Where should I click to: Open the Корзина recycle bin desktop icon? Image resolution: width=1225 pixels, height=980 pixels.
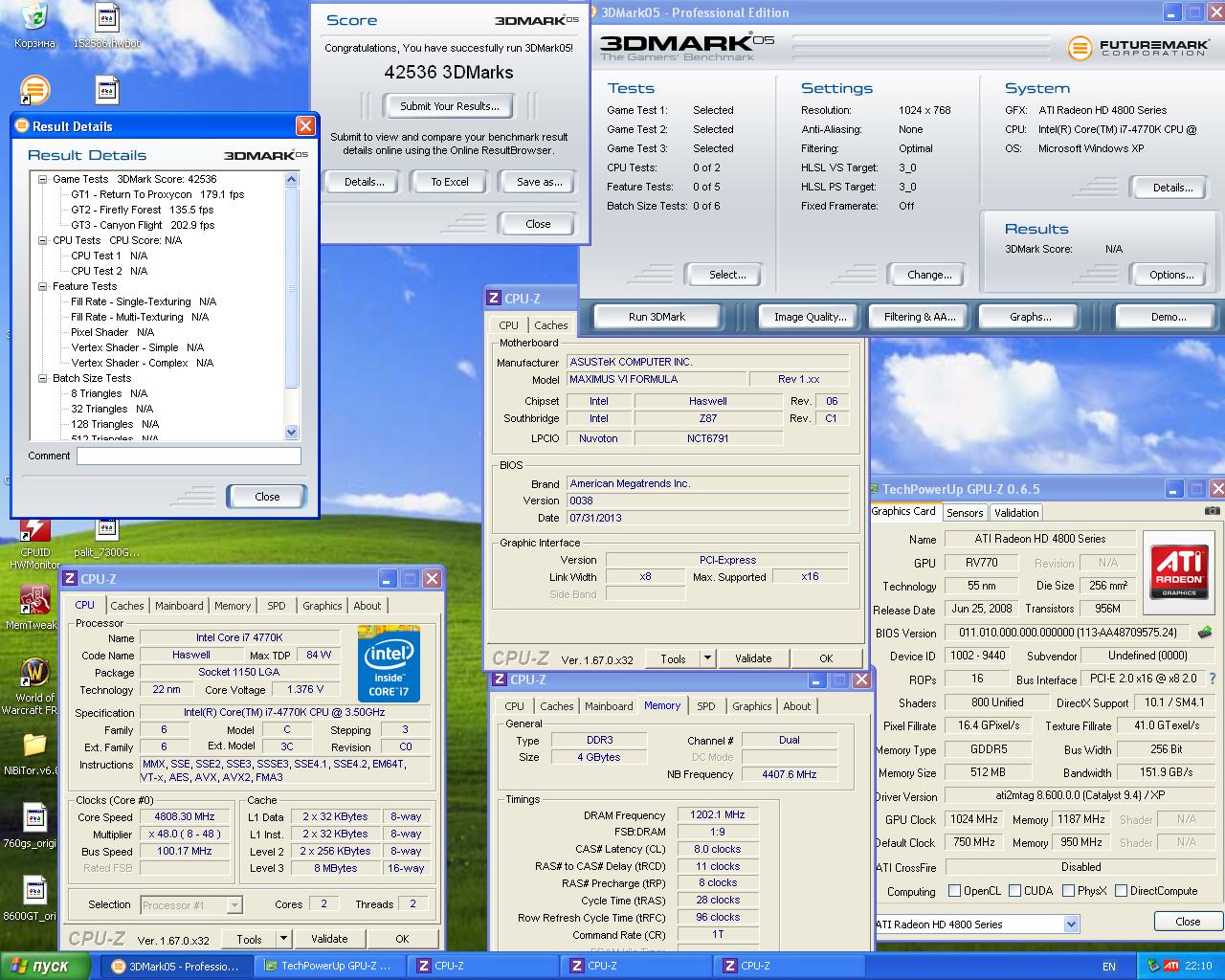click(x=34, y=25)
